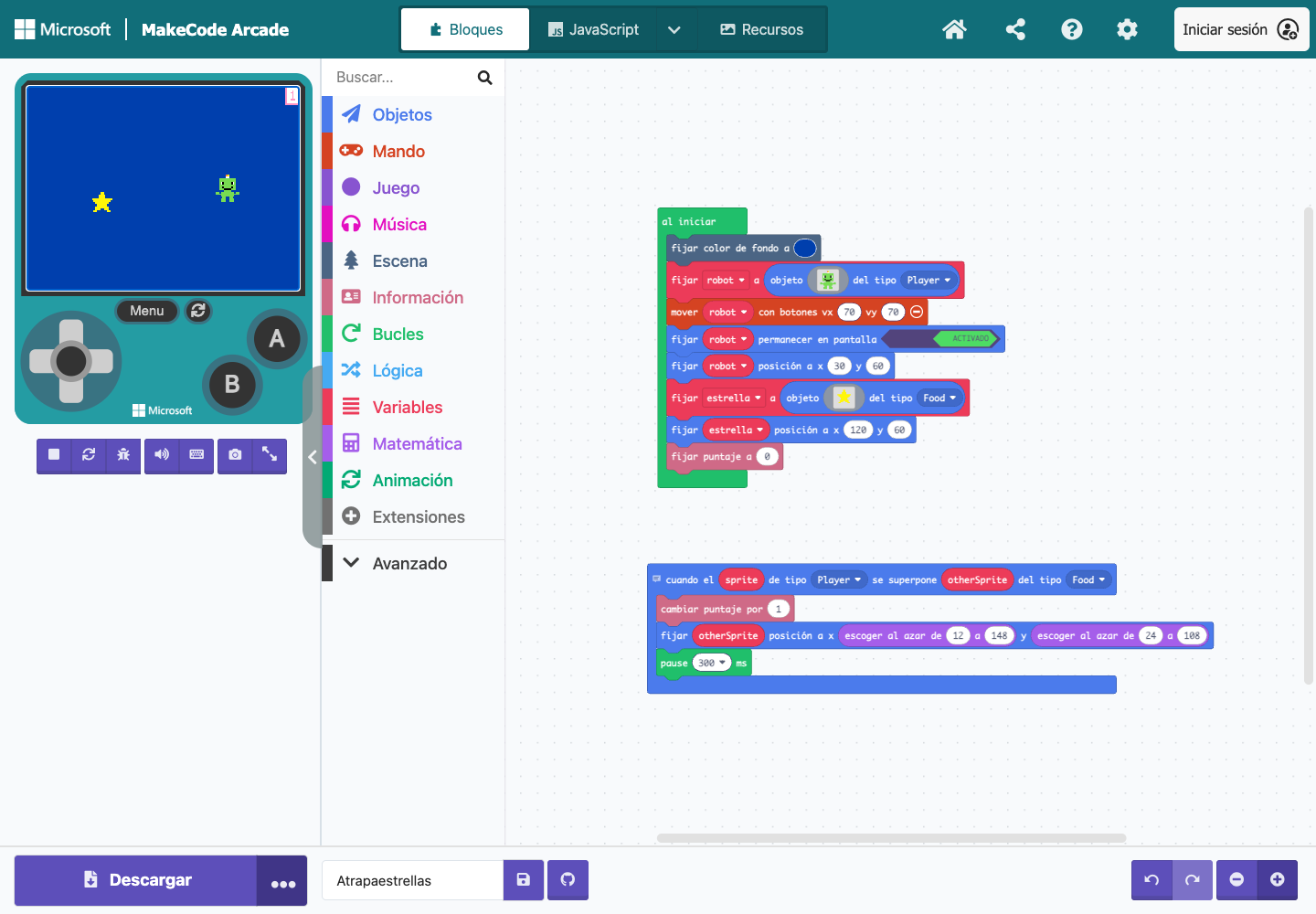The width and height of the screenshot is (1316, 914).
Task: Open the Escena block category
Action: [x=413, y=260]
